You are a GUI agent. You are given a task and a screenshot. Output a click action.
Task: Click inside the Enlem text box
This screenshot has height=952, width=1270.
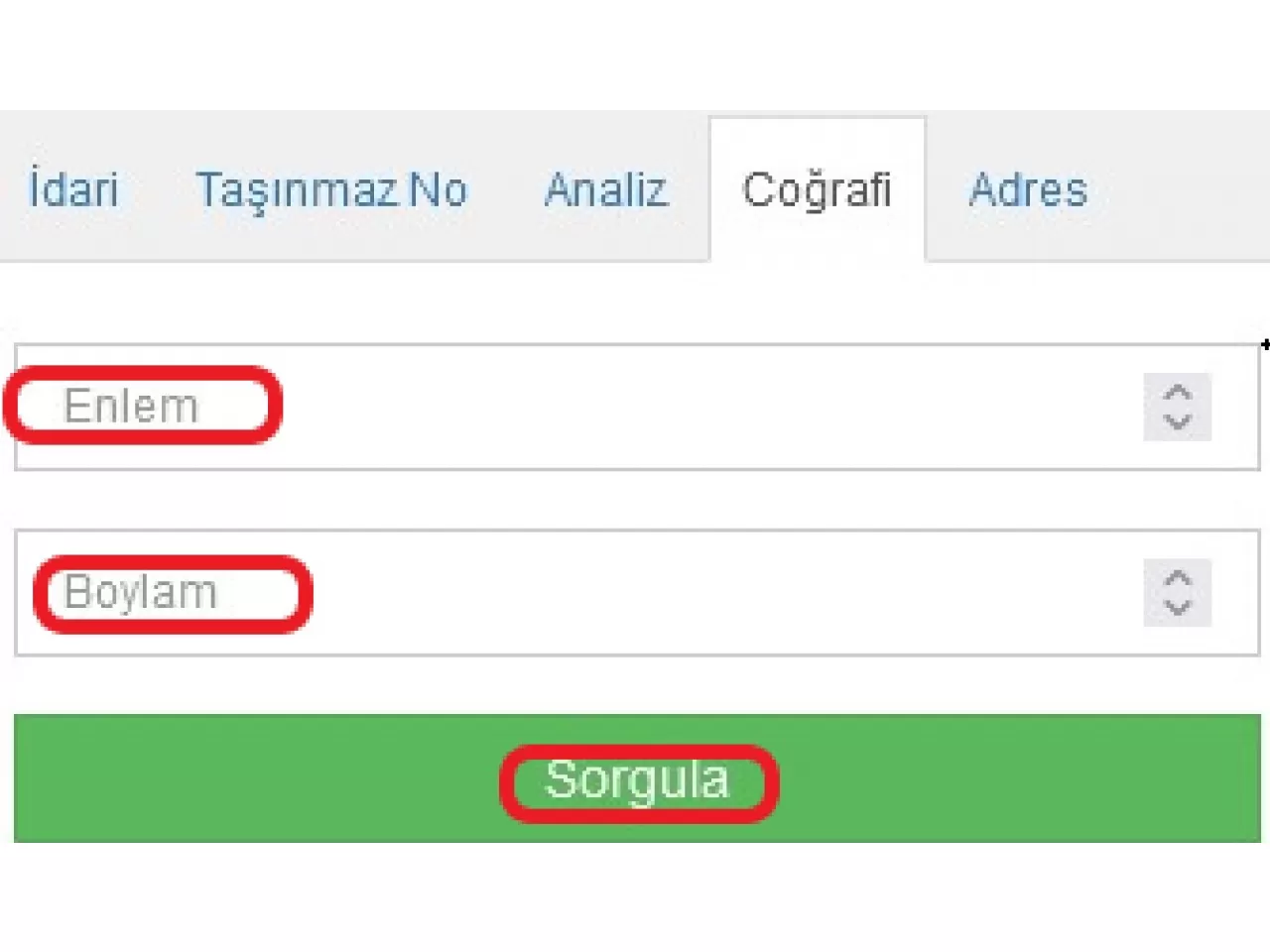pyautogui.click(x=595, y=405)
